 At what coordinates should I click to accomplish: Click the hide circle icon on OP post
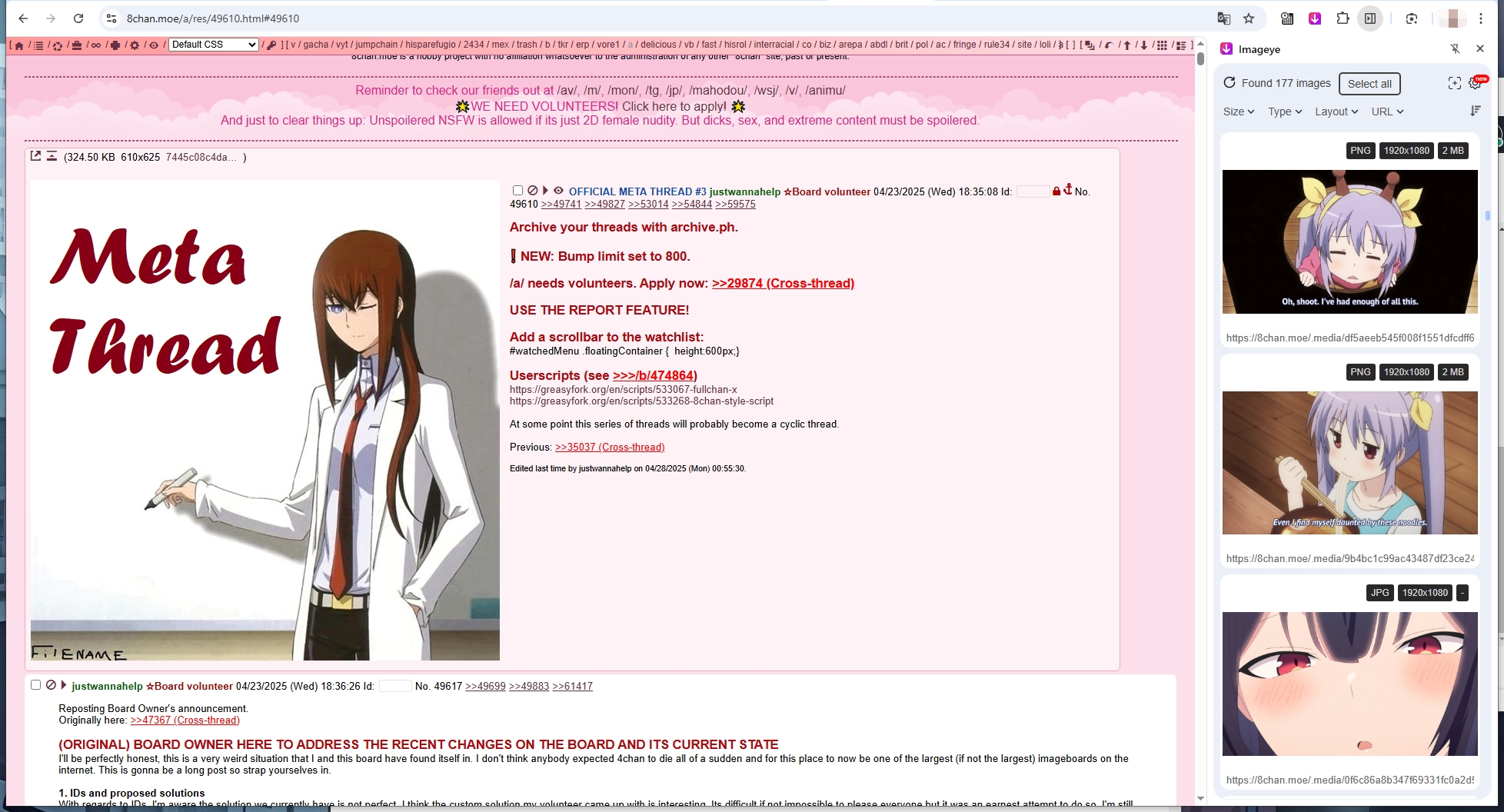pos(532,191)
